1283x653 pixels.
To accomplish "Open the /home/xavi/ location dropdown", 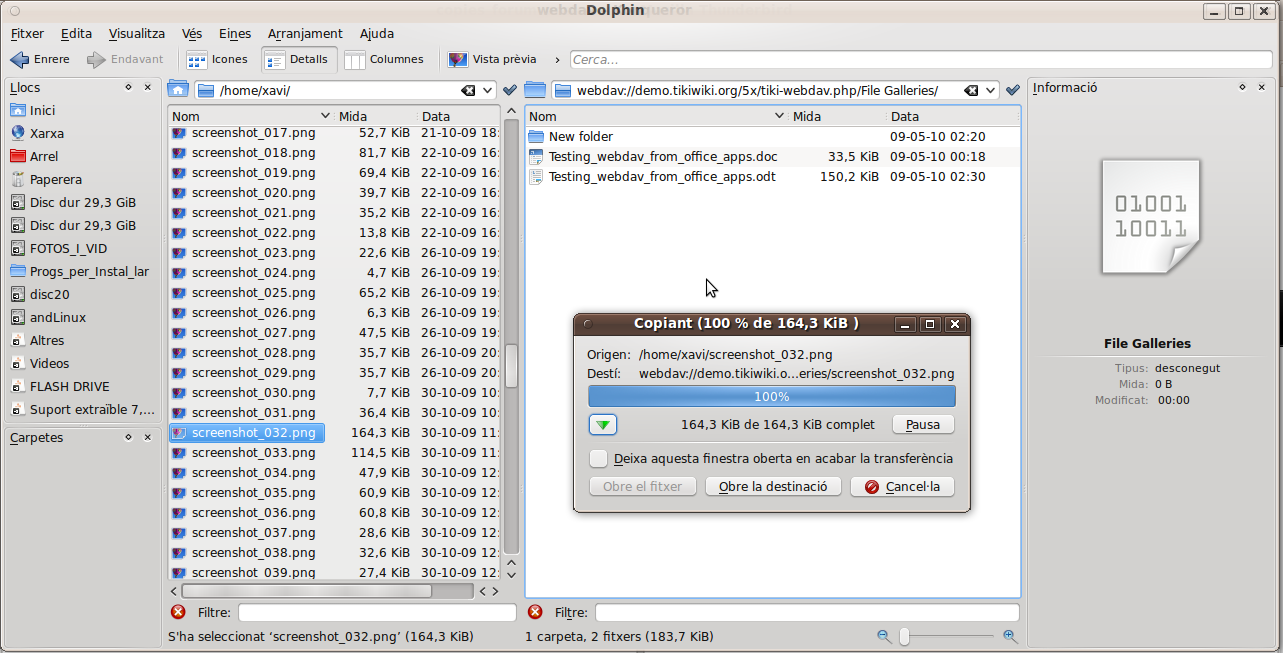I will pyautogui.click(x=488, y=91).
